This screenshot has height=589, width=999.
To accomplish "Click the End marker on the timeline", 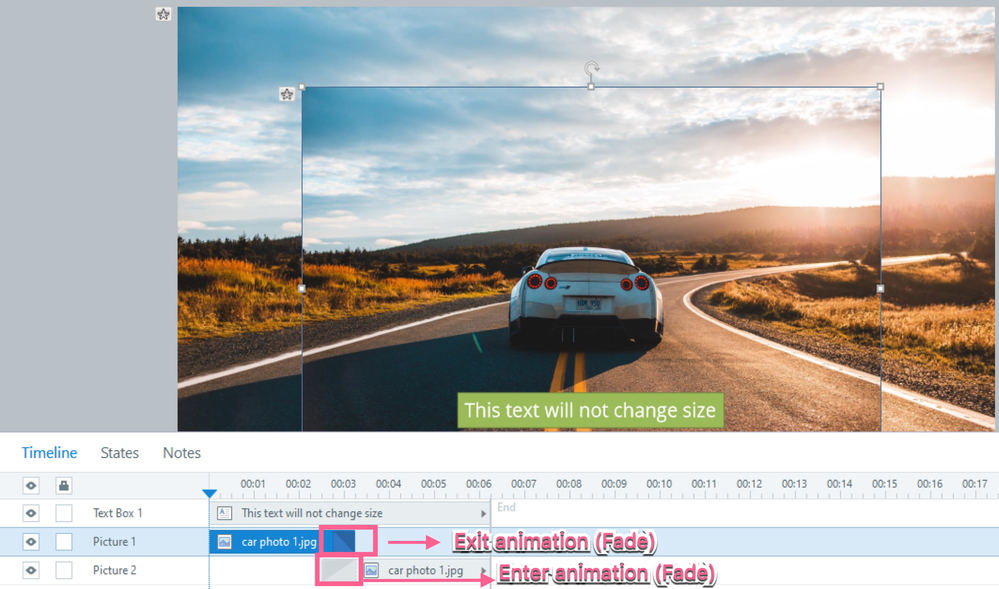I will [x=506, y=507].
